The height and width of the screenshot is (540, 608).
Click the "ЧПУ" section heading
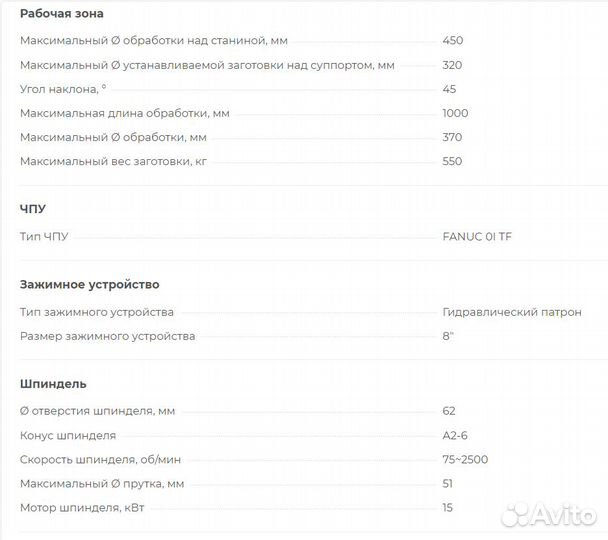[x=33, y=208]
